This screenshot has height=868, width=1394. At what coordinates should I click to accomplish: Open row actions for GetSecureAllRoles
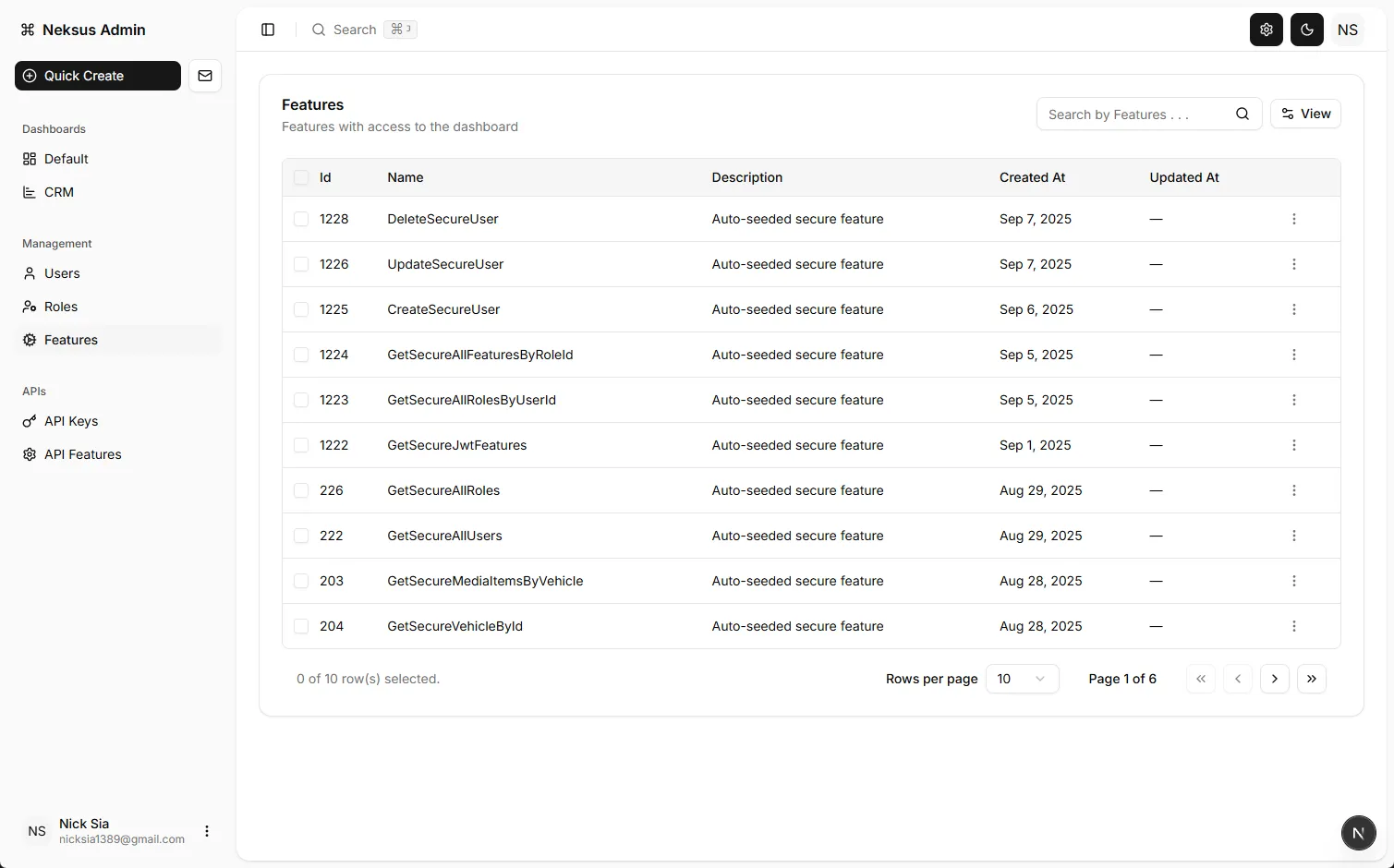[x=1293, y=490]
